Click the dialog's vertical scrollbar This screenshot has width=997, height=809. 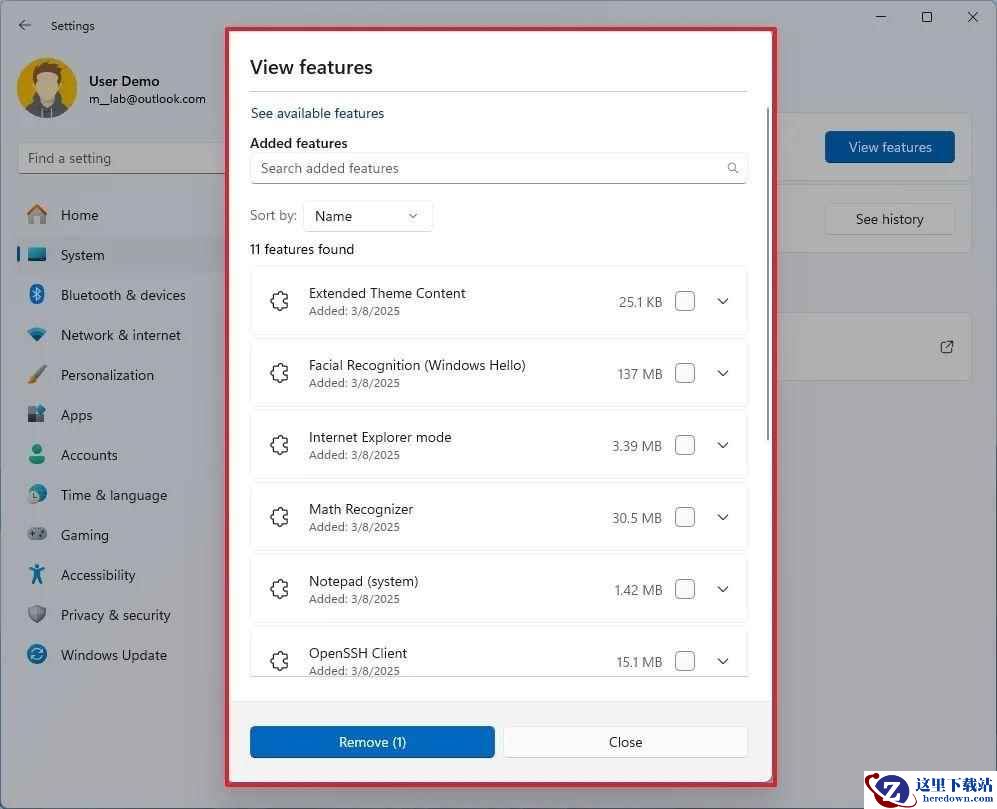pyautogui.click(x=768, y=273)
